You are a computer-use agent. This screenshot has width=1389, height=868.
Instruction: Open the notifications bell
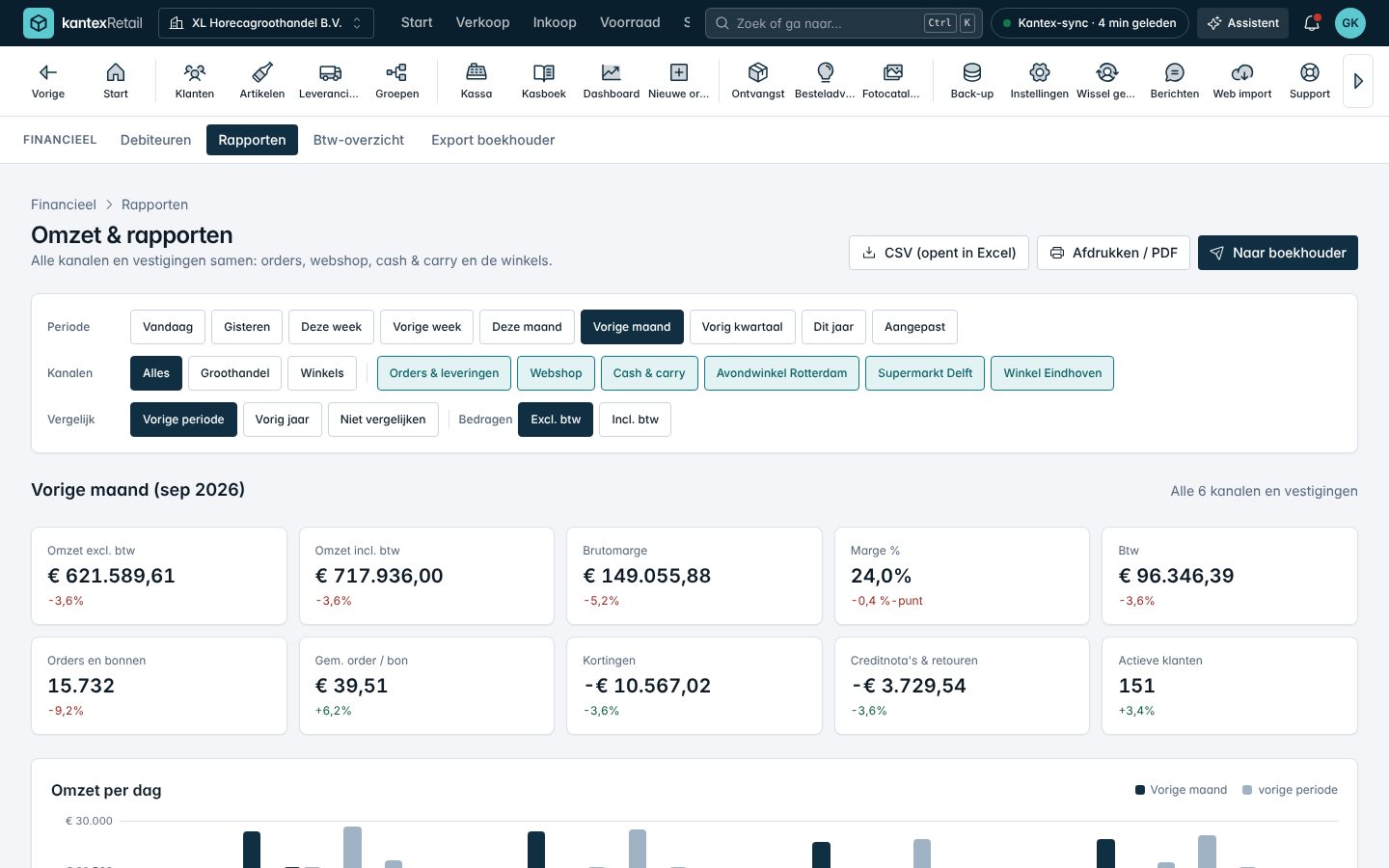pos(1312,23)
